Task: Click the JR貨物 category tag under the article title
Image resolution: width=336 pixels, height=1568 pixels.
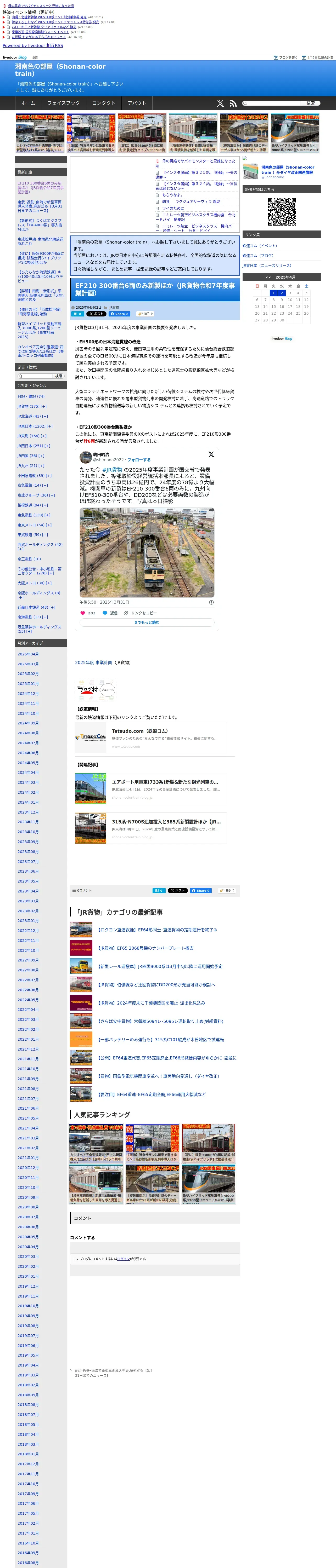Action: tap(114, 307)
